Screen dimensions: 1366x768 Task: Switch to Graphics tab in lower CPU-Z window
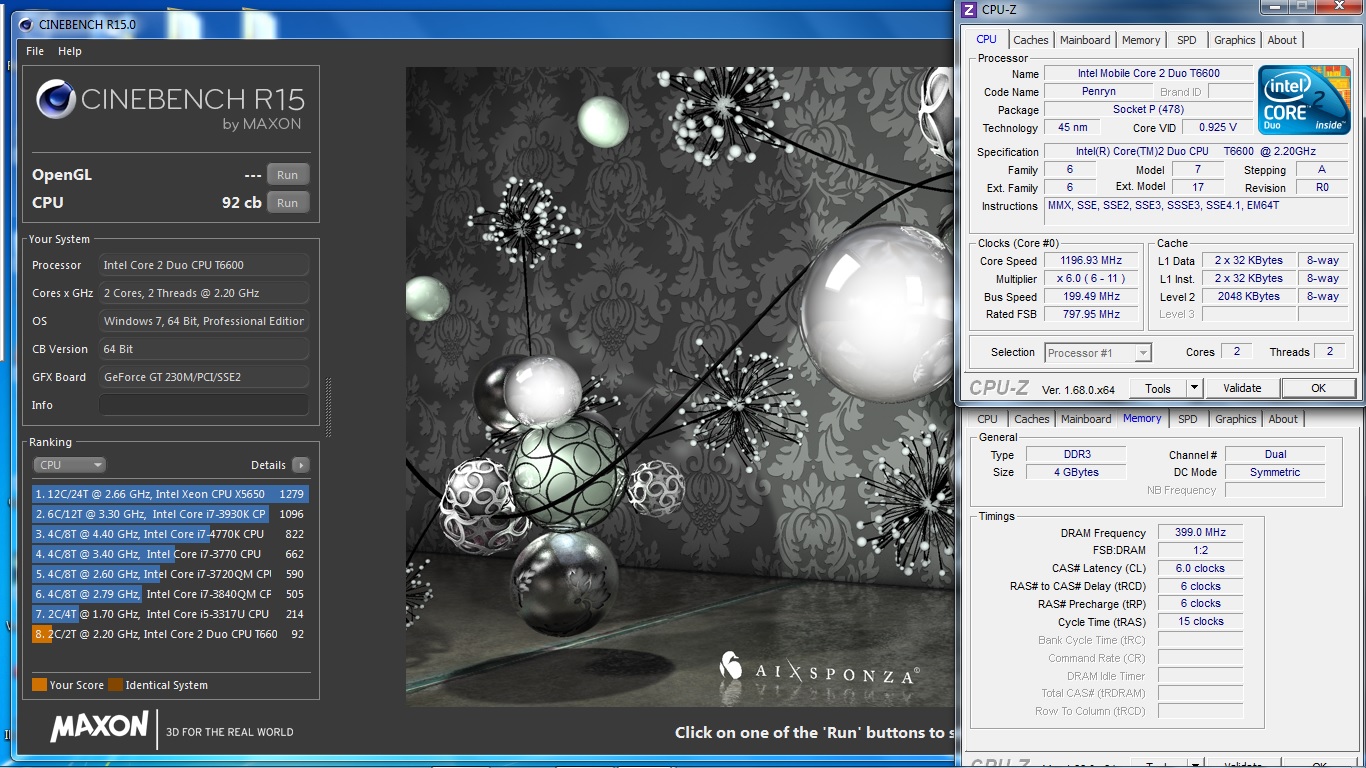click(1236, 419)
